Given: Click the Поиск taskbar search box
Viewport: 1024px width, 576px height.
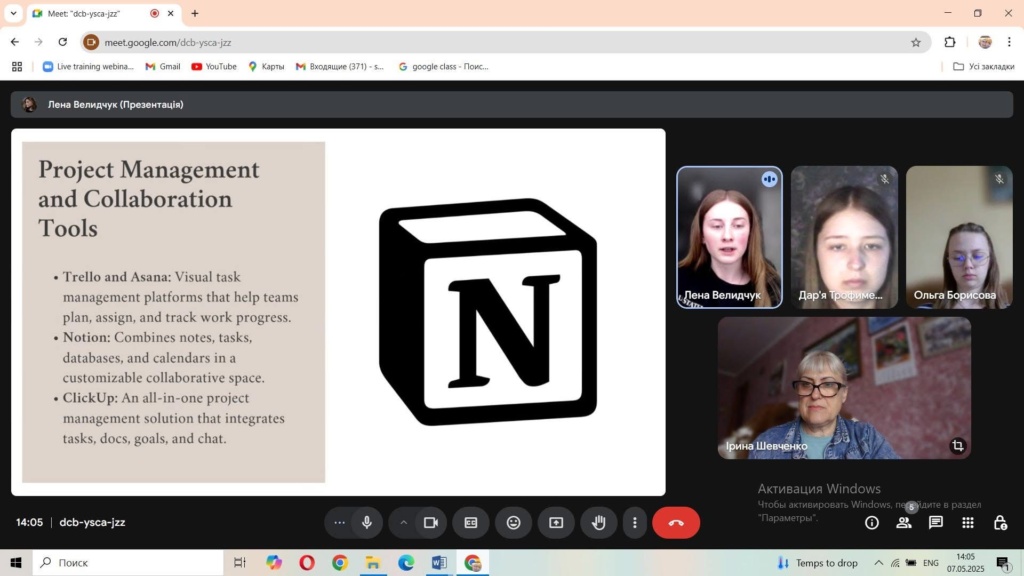Looking at the screenshot, I should [128, 562].
